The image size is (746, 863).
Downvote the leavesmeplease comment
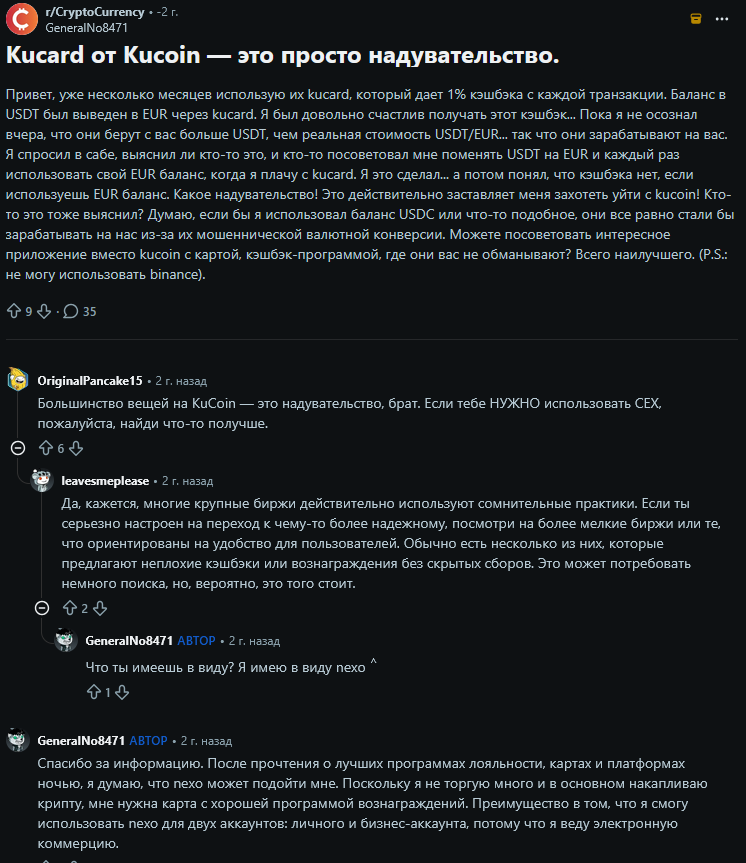point(99,607)
